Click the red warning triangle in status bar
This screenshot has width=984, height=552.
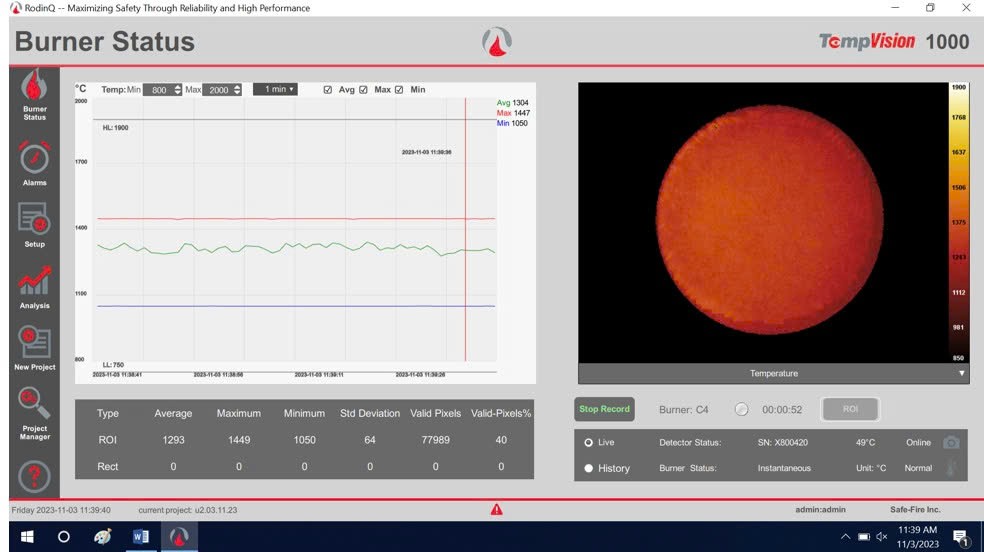(x=496, y=509)
